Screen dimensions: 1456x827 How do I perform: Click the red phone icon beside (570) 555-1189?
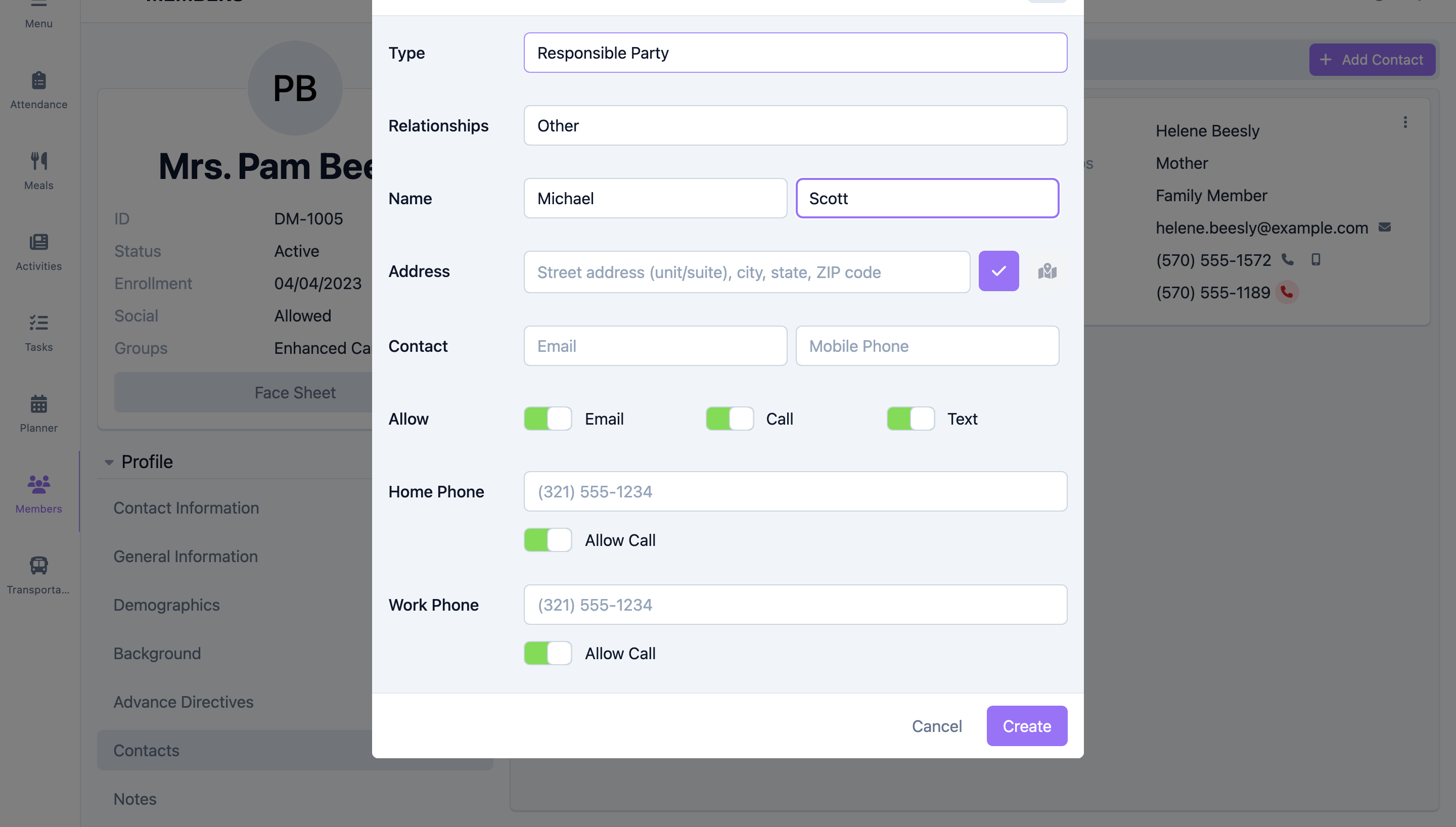[1287, 292]
